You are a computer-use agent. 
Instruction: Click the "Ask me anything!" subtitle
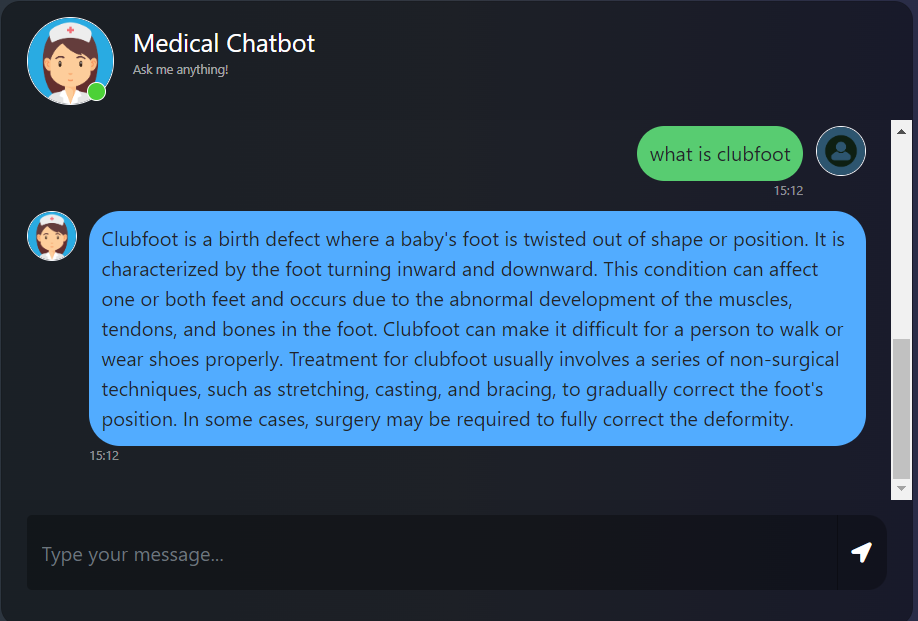point(181,70)
